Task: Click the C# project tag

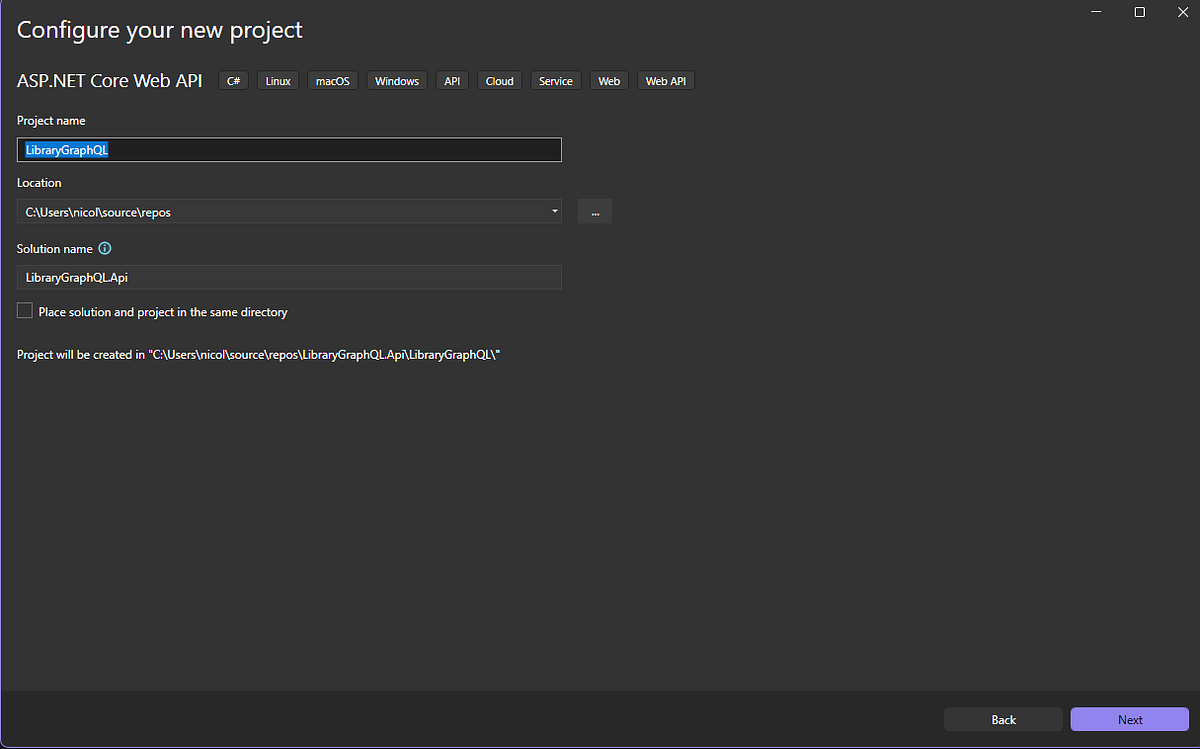Action: 233,80
